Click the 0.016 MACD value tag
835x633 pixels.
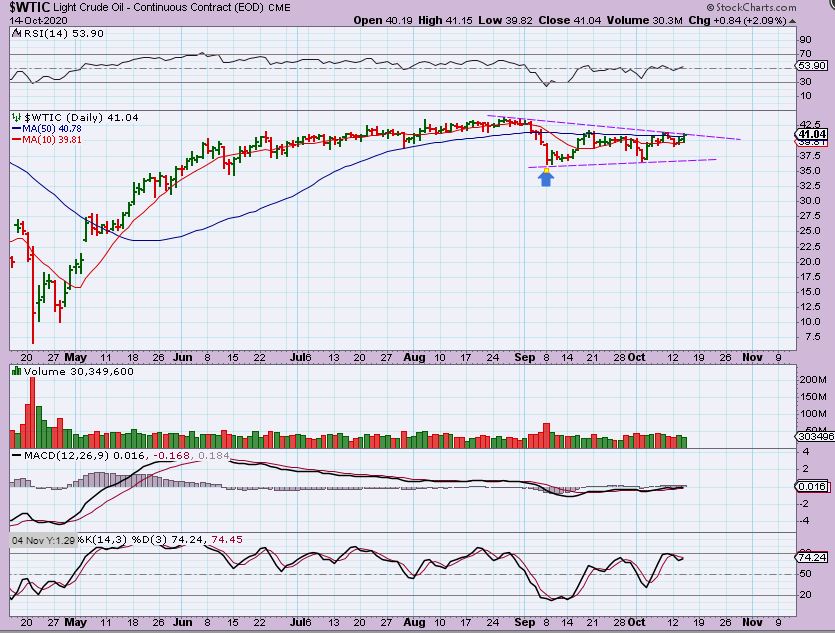click(x=810, y=486)
